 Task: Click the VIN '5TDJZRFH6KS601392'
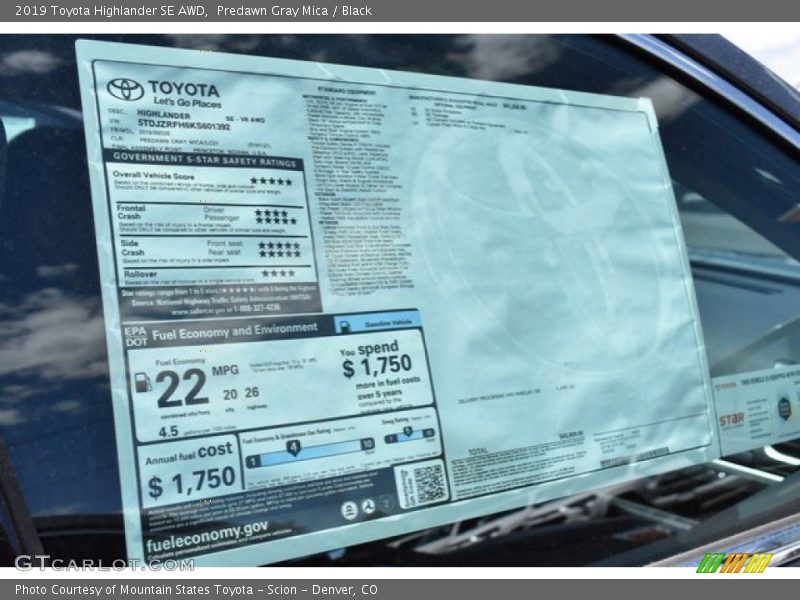(184, 124)
